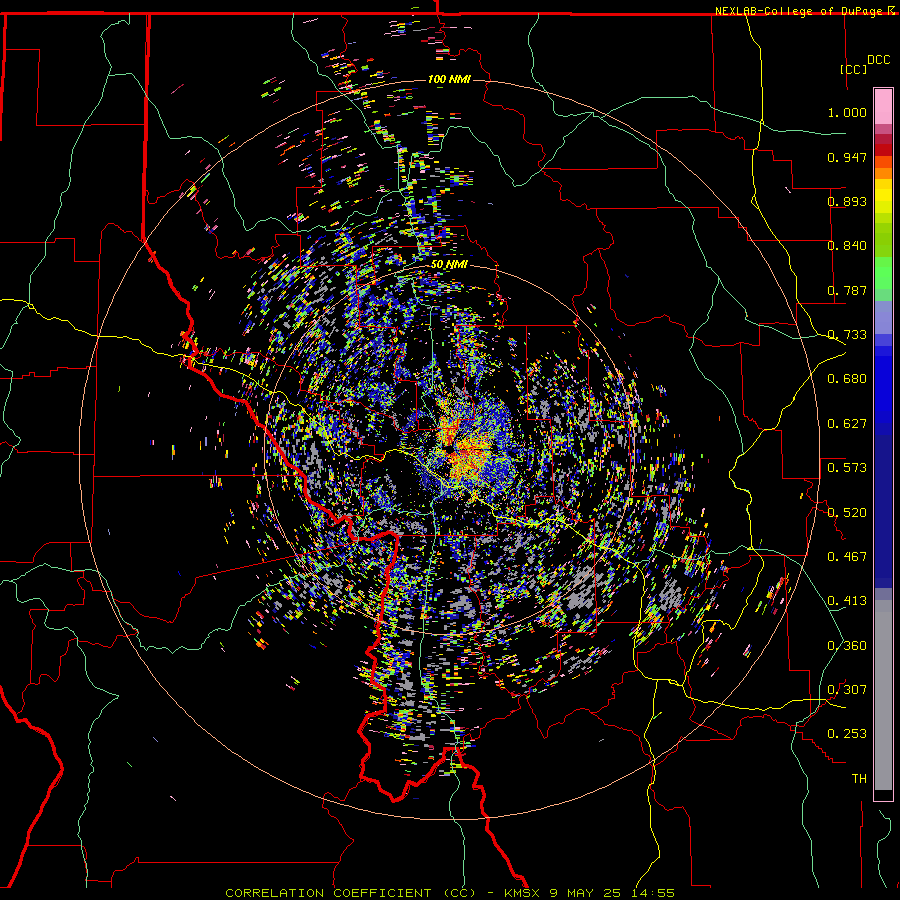Image resolution: width=900 pixels, height=900 pixels.
Task: Click the 0.627 legend value
Action: click(x=847, y=424)
